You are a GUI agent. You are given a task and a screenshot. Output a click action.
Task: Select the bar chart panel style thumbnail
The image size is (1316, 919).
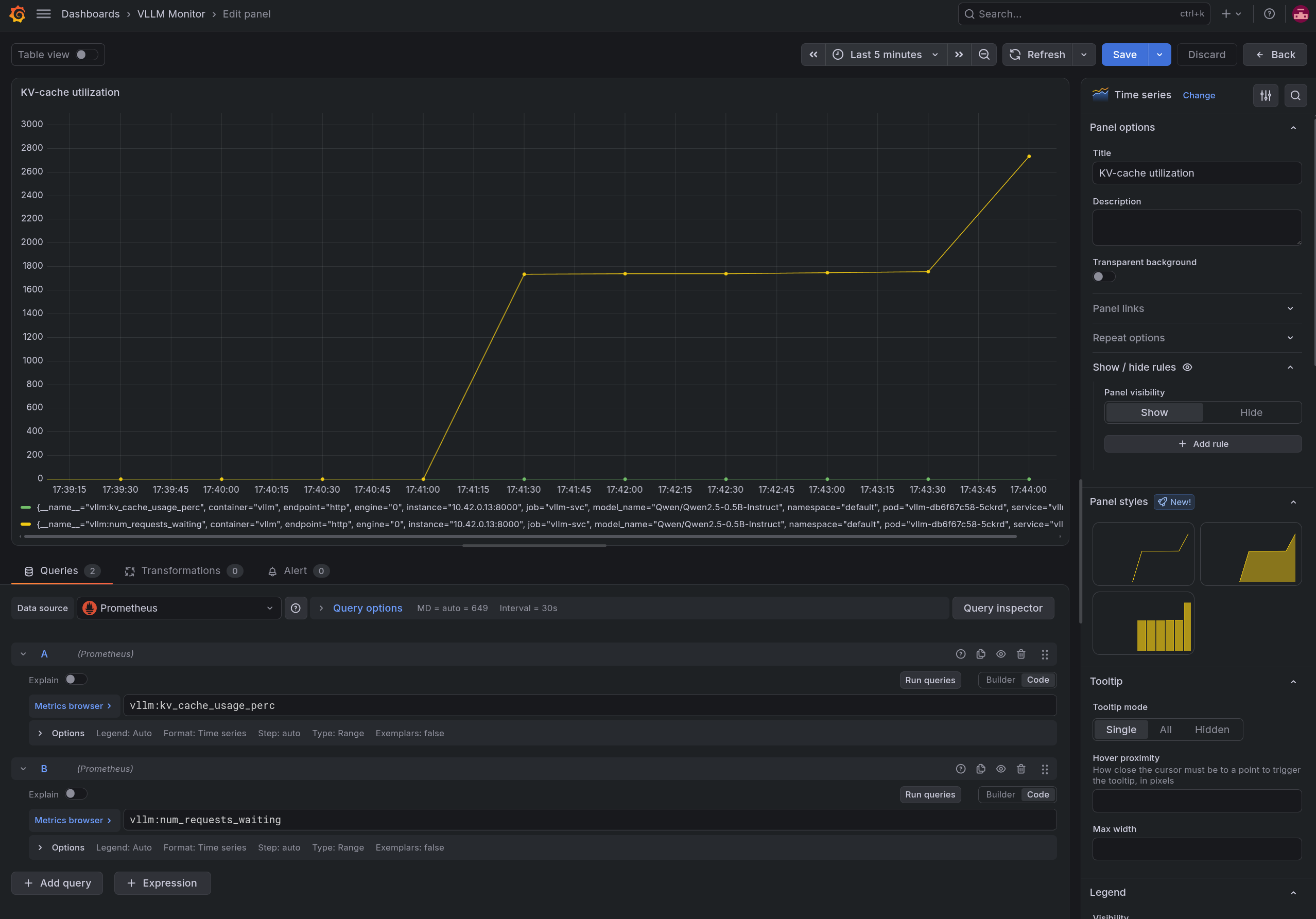[x=1143, y=623]
